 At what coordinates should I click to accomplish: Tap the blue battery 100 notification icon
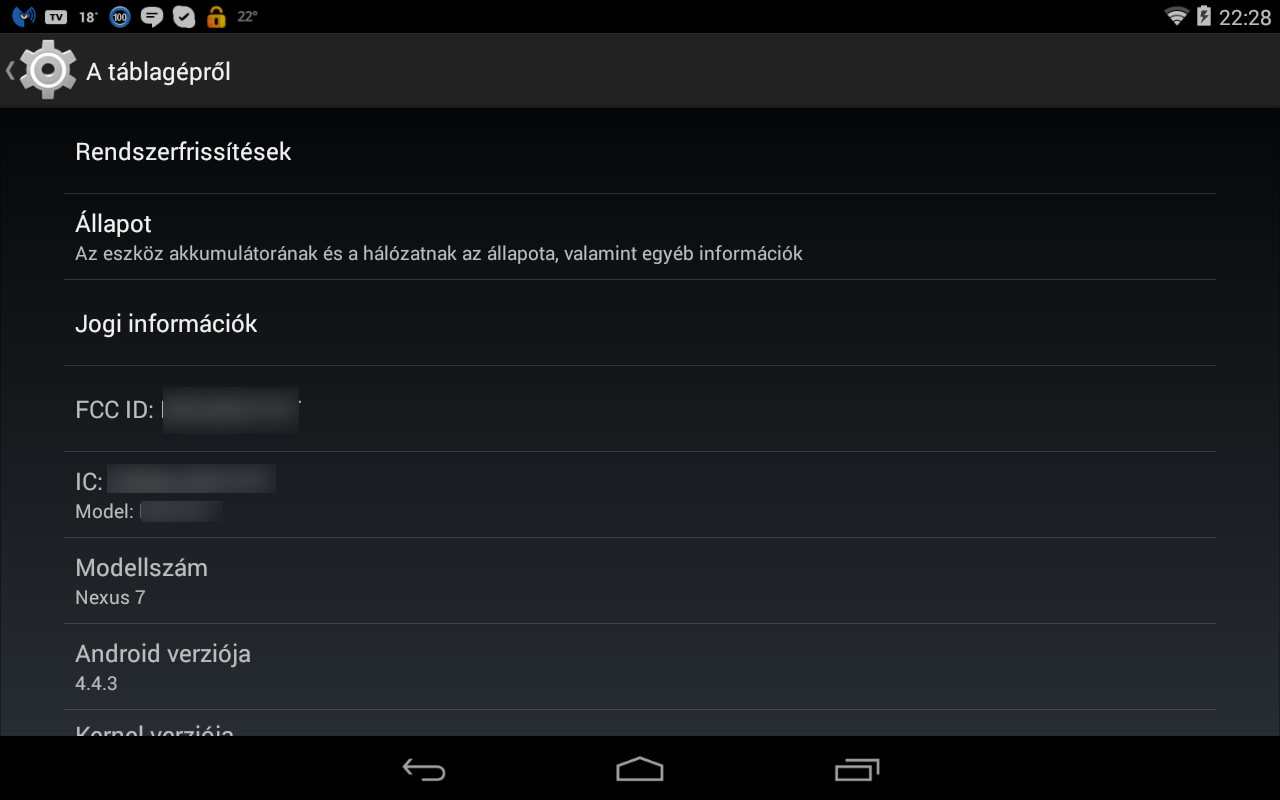pyautogui.click(x=120, y=17)
